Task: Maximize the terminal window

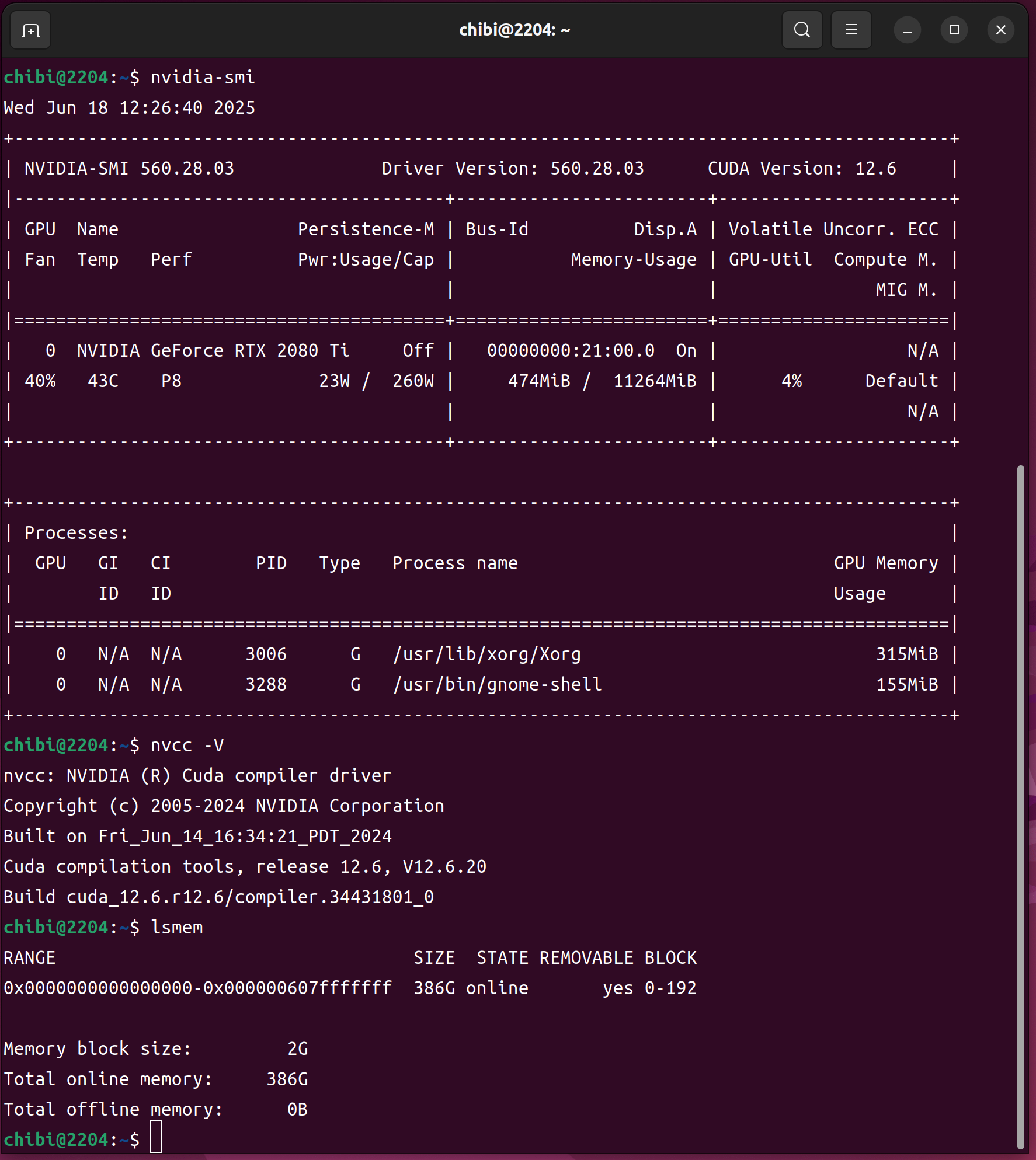Action: tap(954, 30)
